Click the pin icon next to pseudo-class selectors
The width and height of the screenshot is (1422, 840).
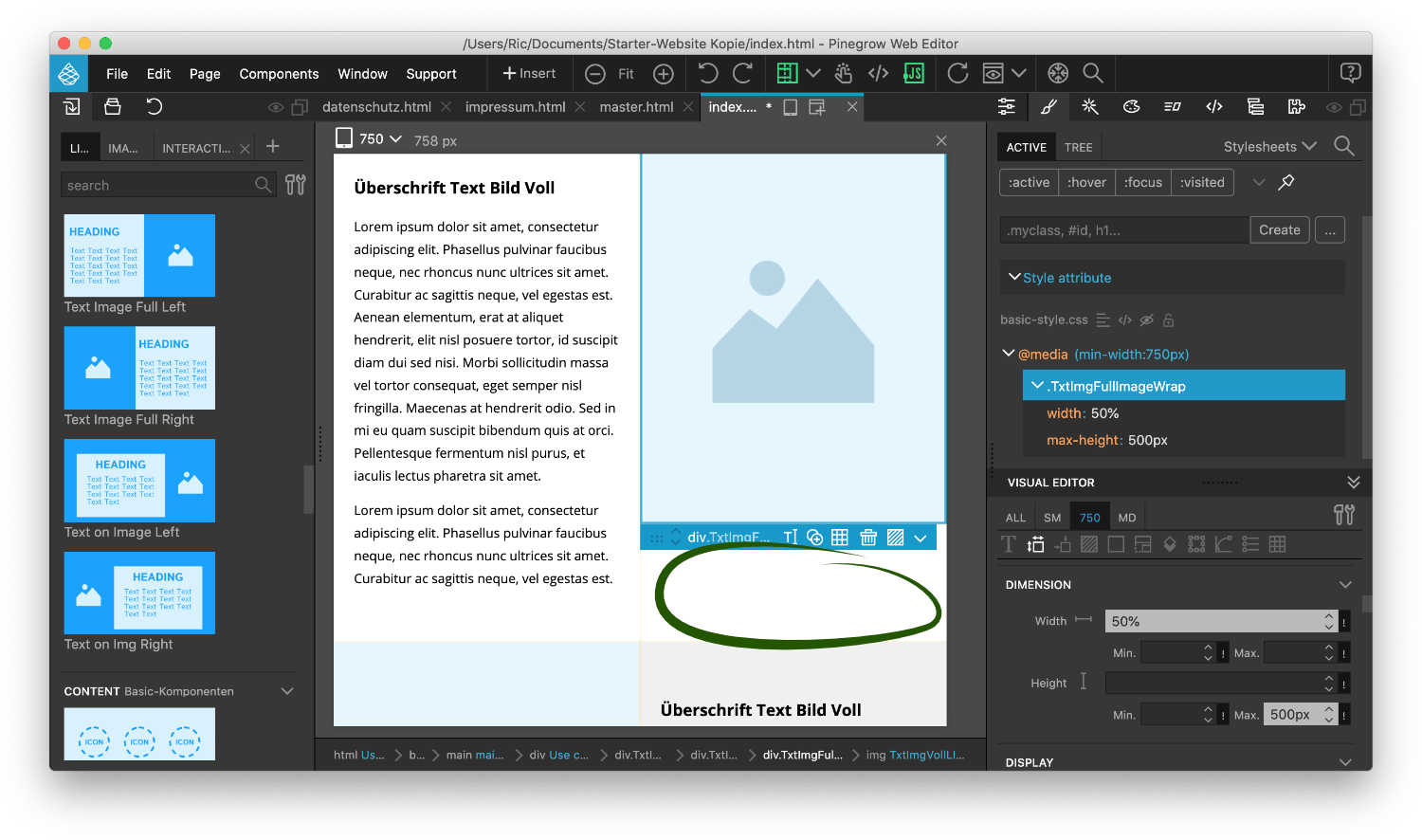coord(1286,182)
